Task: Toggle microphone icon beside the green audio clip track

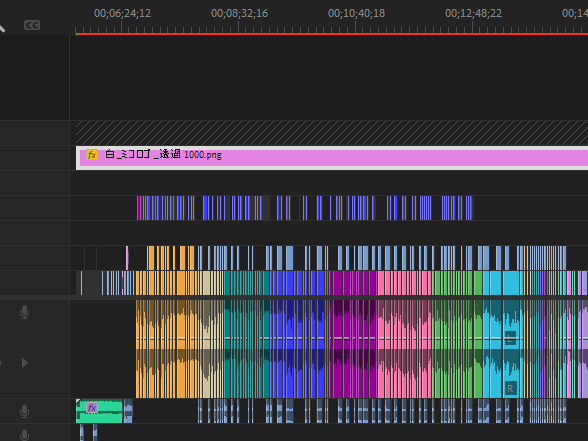Action: click(x=24, y=411)
